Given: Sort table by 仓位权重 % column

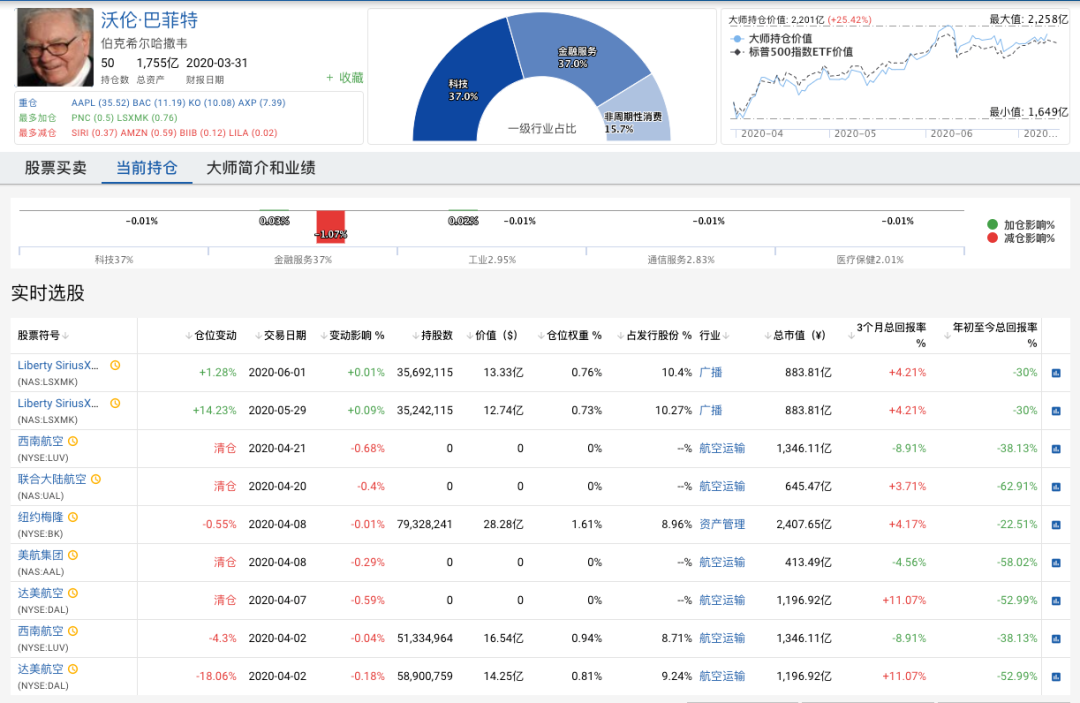Looking at the screenshot, I should (x=570, y=335).
